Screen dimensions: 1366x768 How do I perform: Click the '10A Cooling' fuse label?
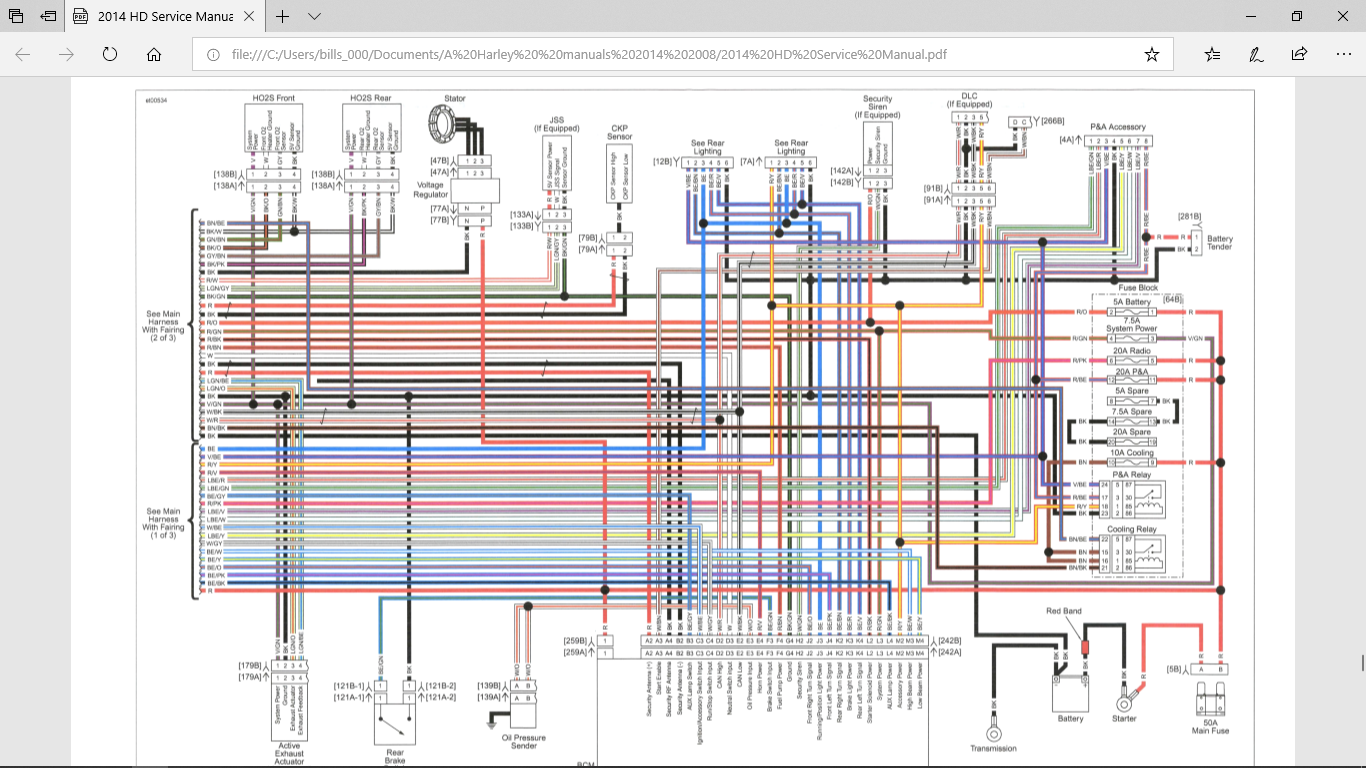[x=1133, y=453]
